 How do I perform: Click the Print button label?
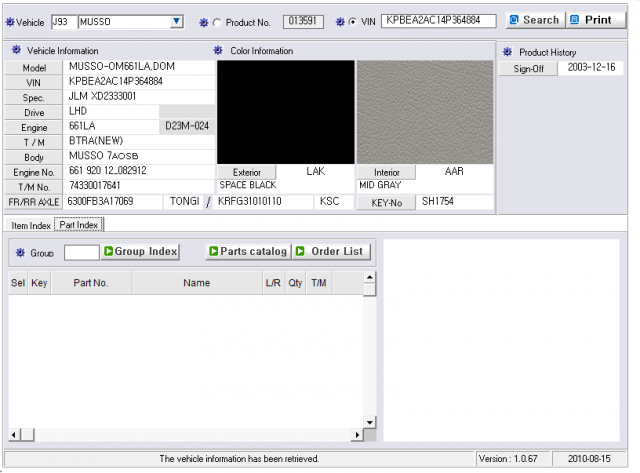click(x=598, y=20)
